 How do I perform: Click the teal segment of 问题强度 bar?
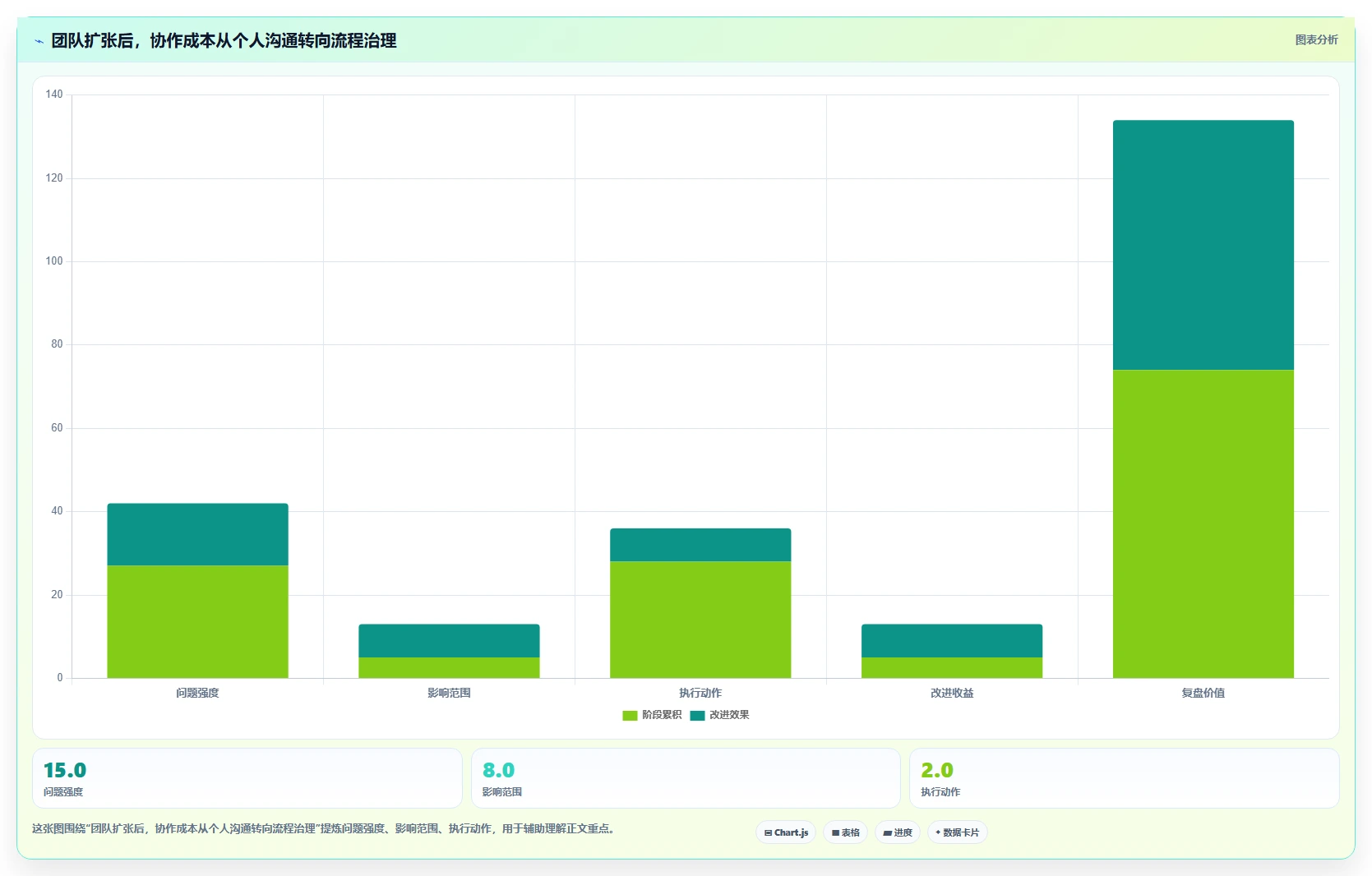pos(197,534)
